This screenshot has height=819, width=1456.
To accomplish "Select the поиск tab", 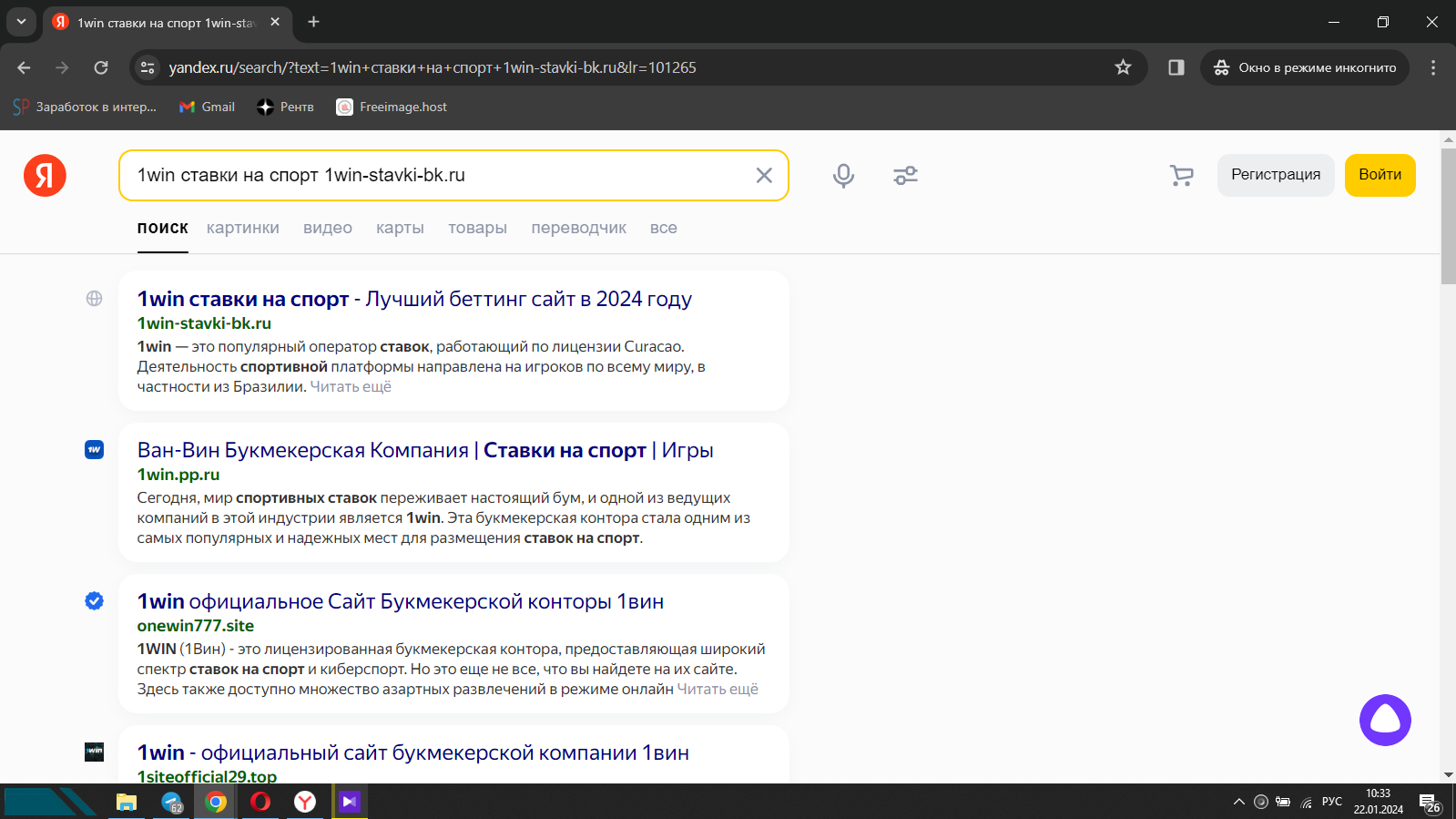I will coord(162,228).
